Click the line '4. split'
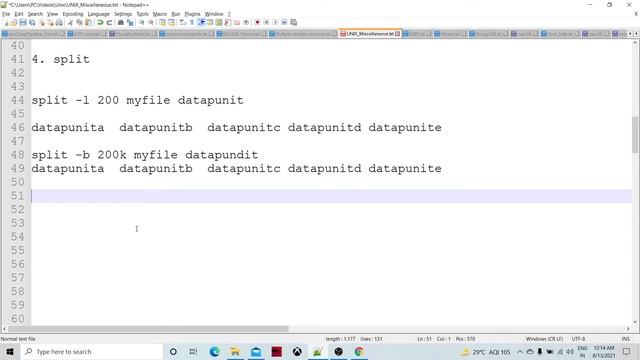This screenshot has width=640, height=360. pyautogui.click(x=60, y=59)
